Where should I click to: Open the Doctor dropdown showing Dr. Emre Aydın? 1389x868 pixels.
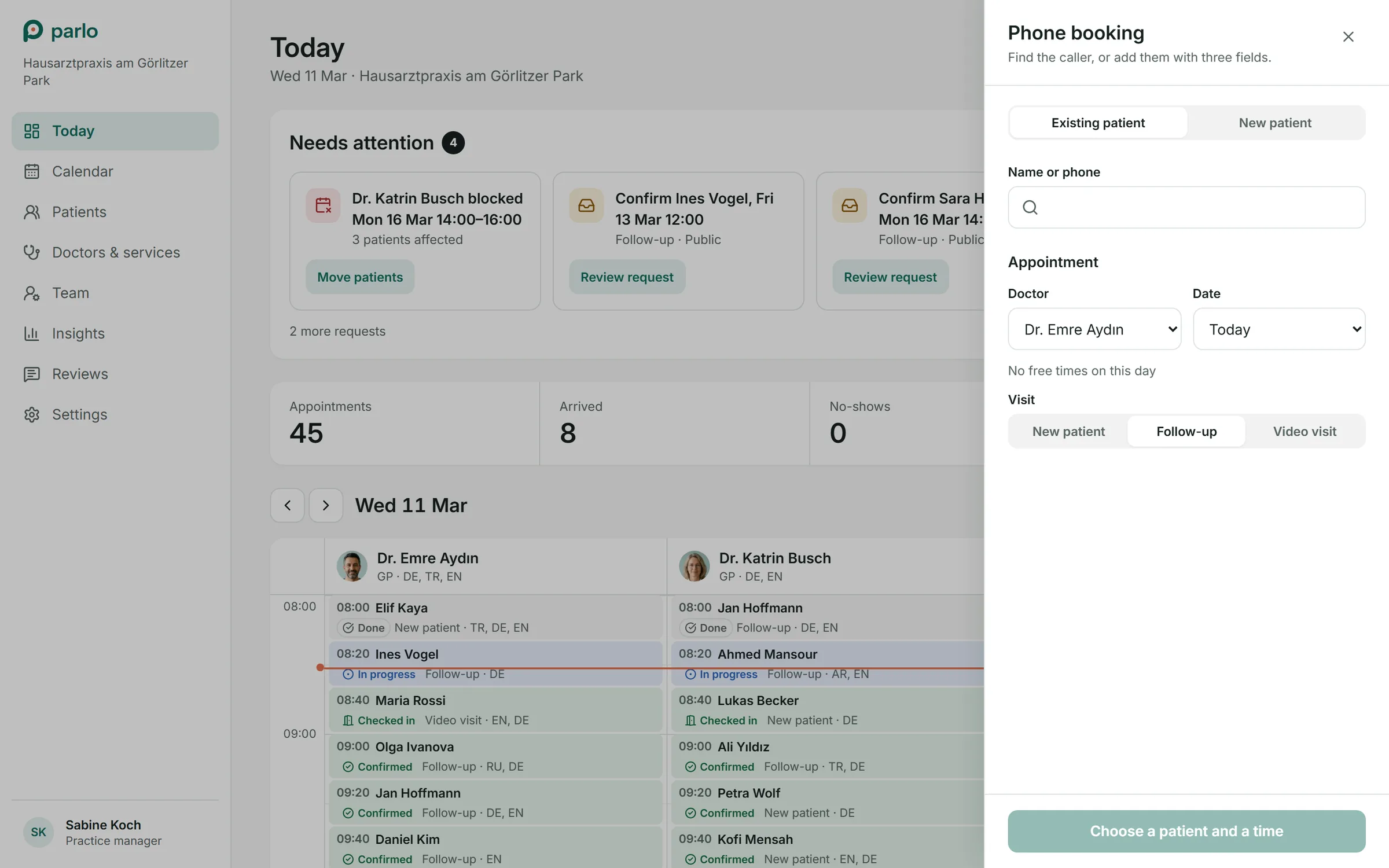(x=1094, y=329)
